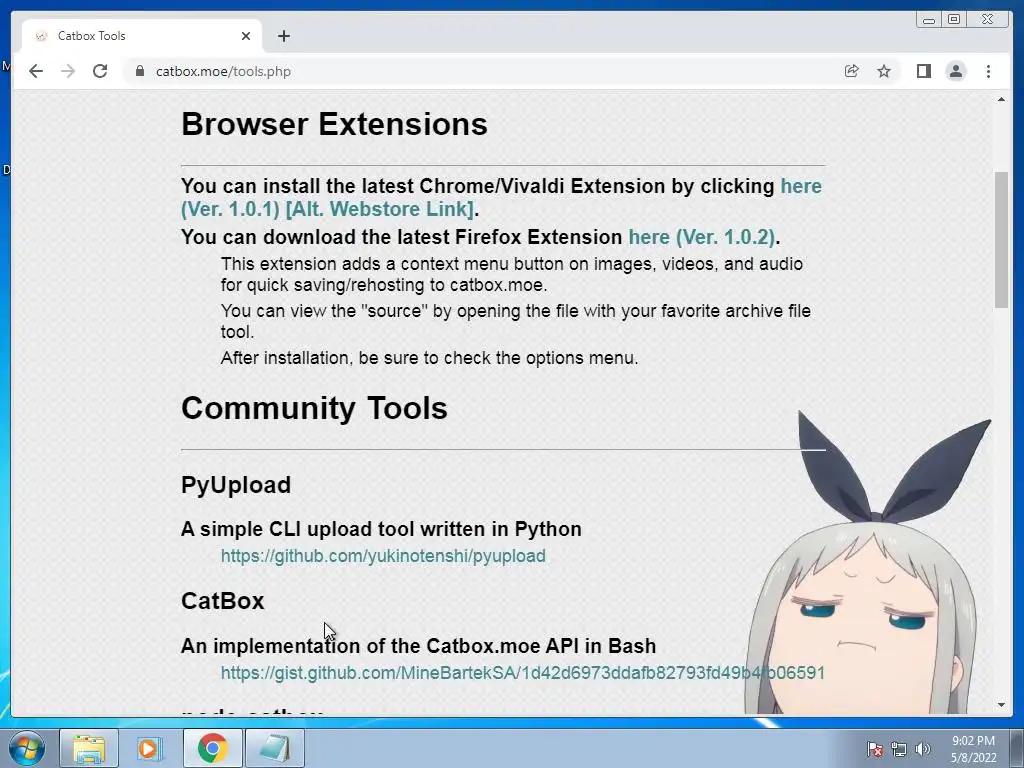Click 'After installation, be sure to check the options menu.'
Screen dimensions: 1024x768
pyautogui.click(x=430, y=358)
